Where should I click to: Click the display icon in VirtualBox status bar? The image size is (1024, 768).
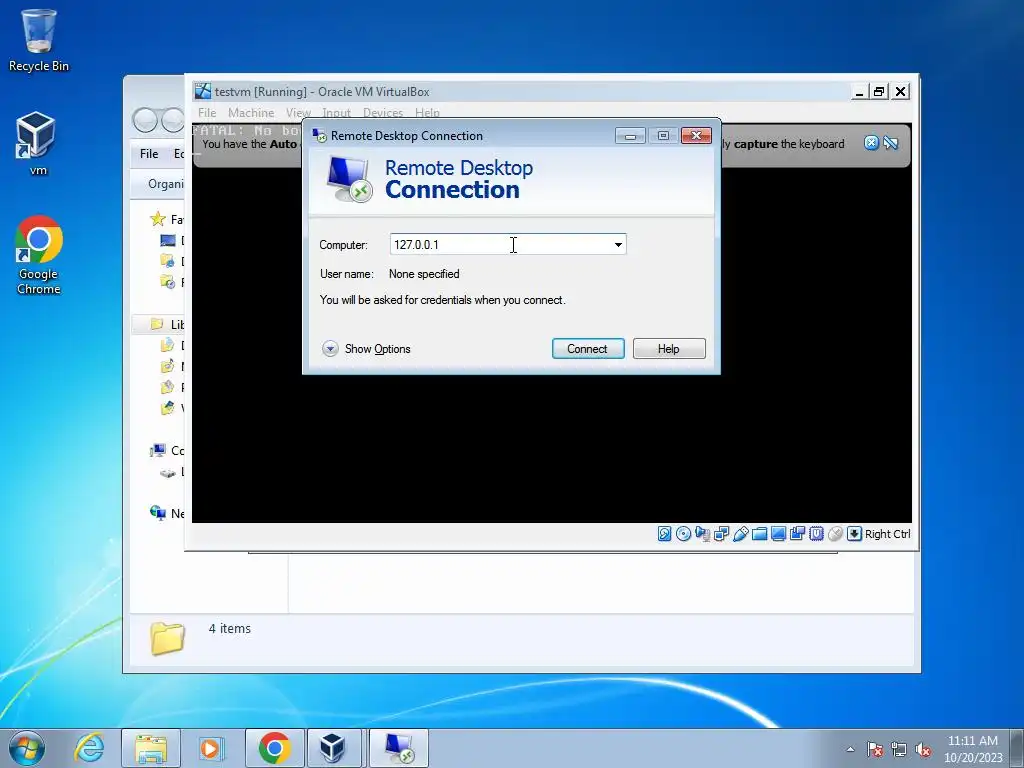pos(778,534)
